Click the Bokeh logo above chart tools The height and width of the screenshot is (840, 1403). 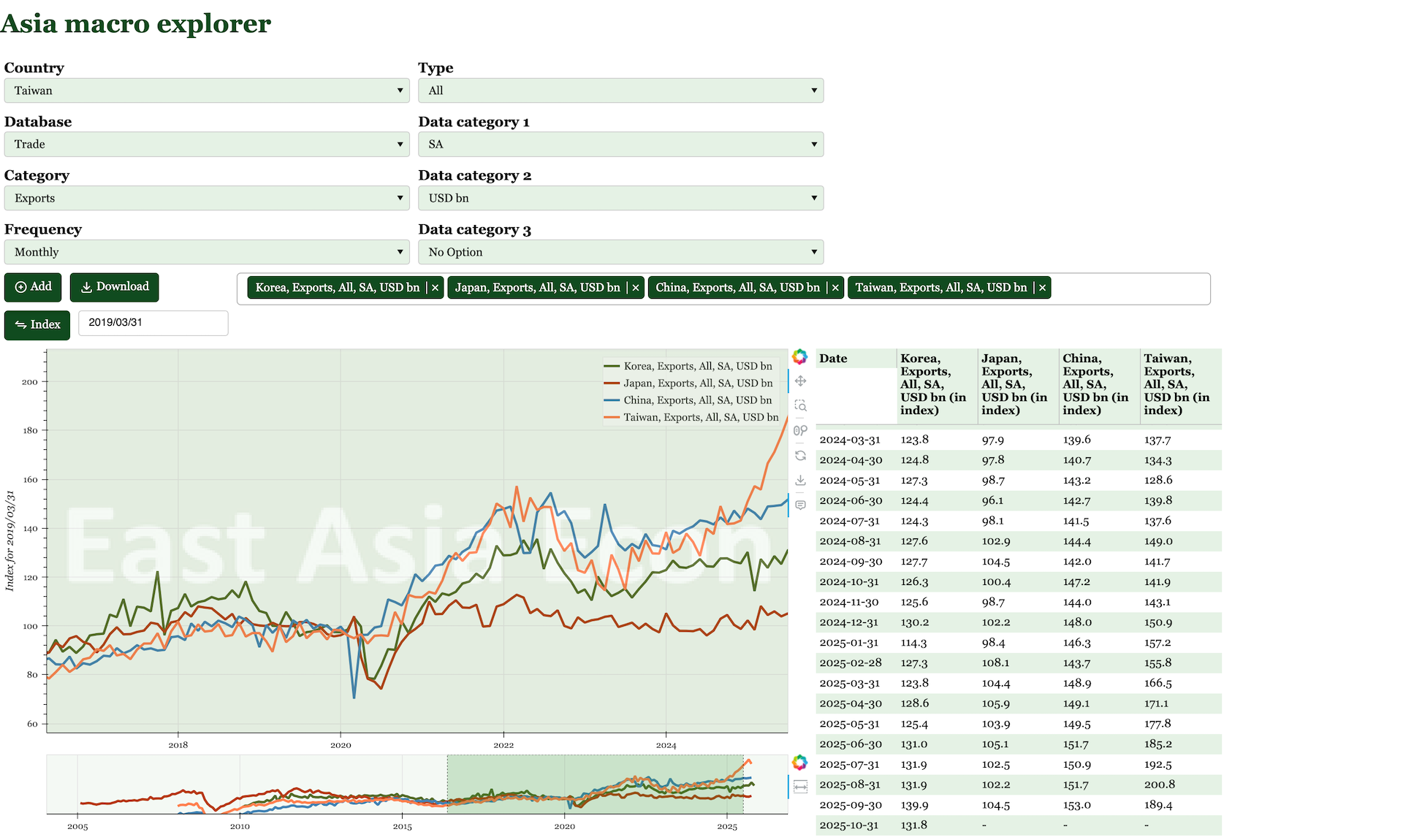coord(799,356)
